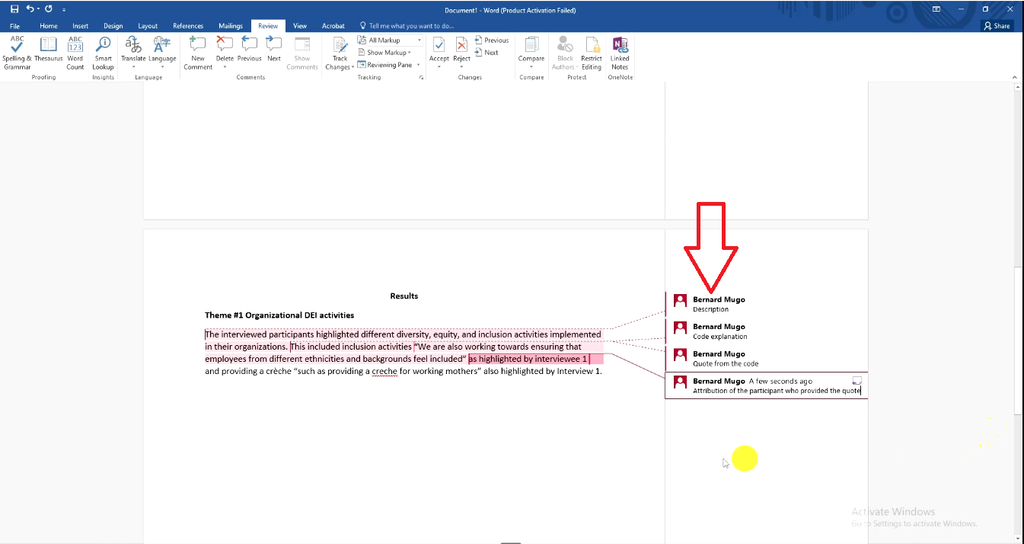Open Linked Notes in OneNote
The width and height of the screenshot is (1024, 544).
coord(620,54)
